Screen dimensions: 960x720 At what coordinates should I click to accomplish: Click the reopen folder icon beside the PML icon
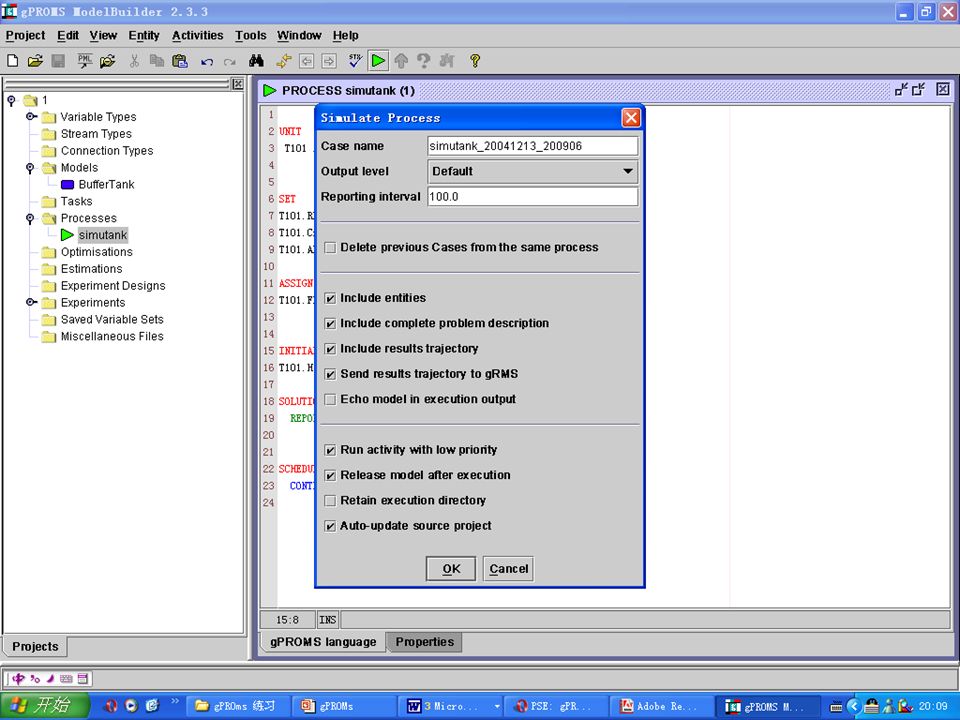(107, 61)
